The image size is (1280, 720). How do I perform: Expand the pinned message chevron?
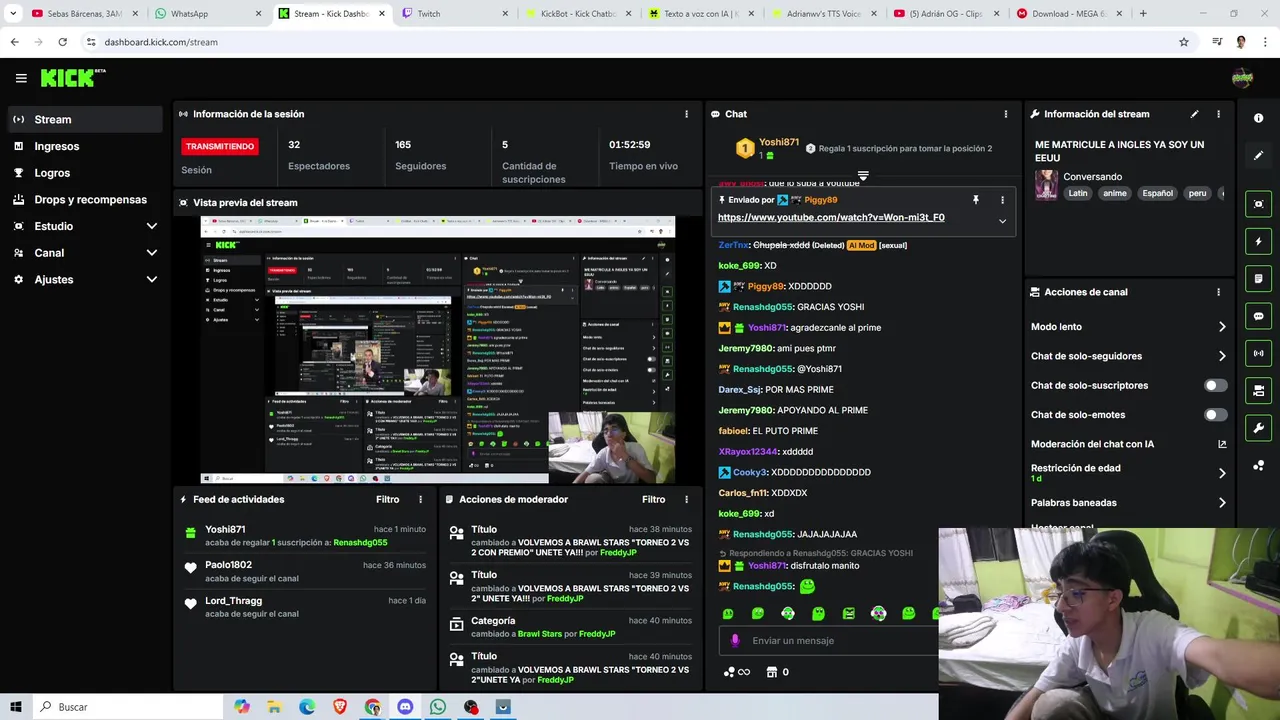(1002, 221)
